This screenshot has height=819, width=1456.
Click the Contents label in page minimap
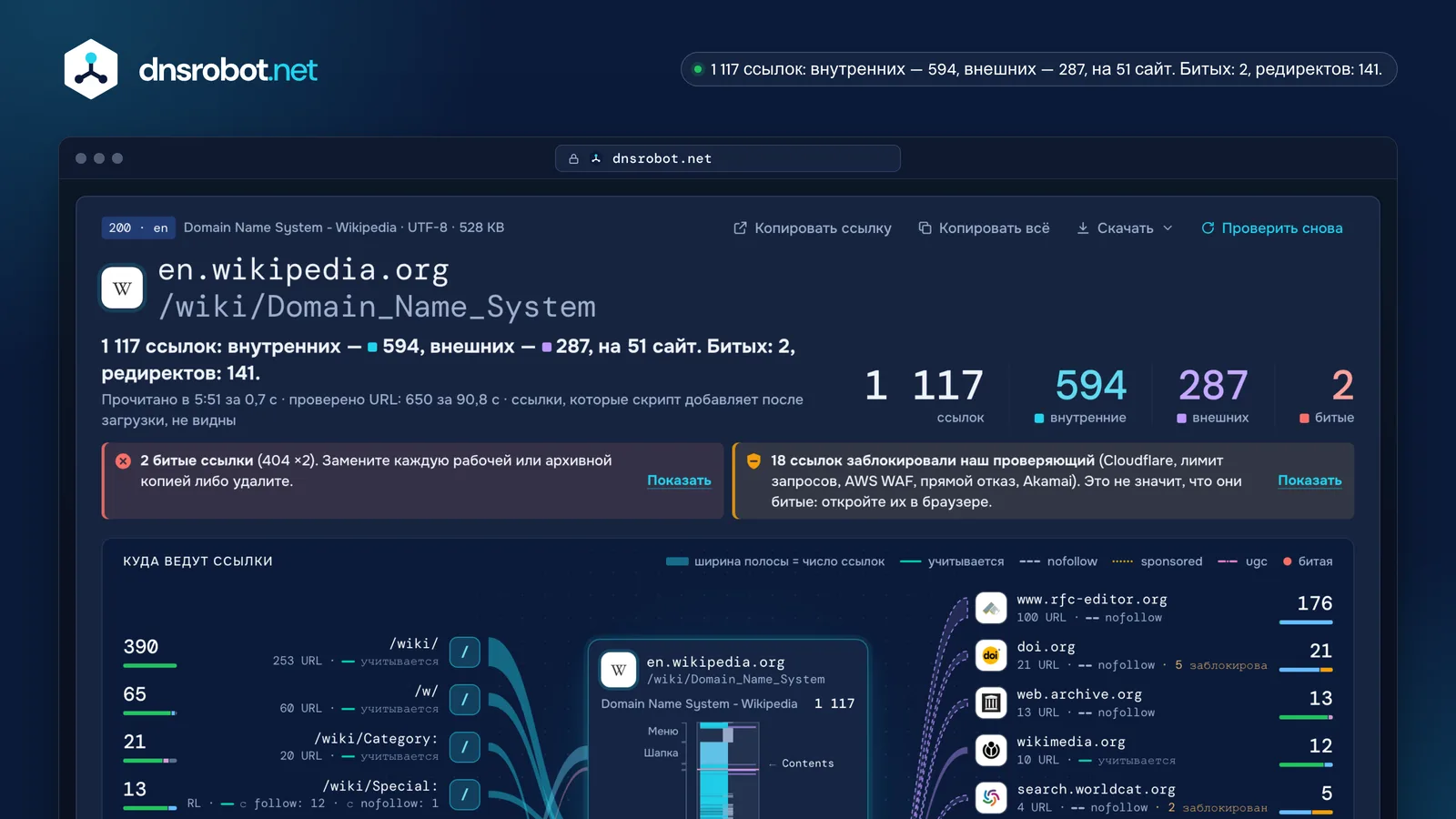(808, 763)
